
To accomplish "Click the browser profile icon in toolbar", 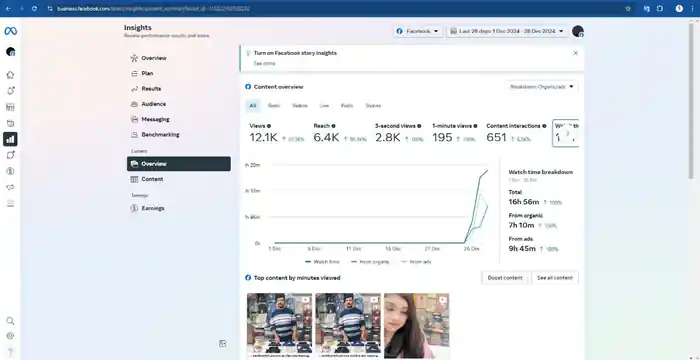I will tap(679, 8).
